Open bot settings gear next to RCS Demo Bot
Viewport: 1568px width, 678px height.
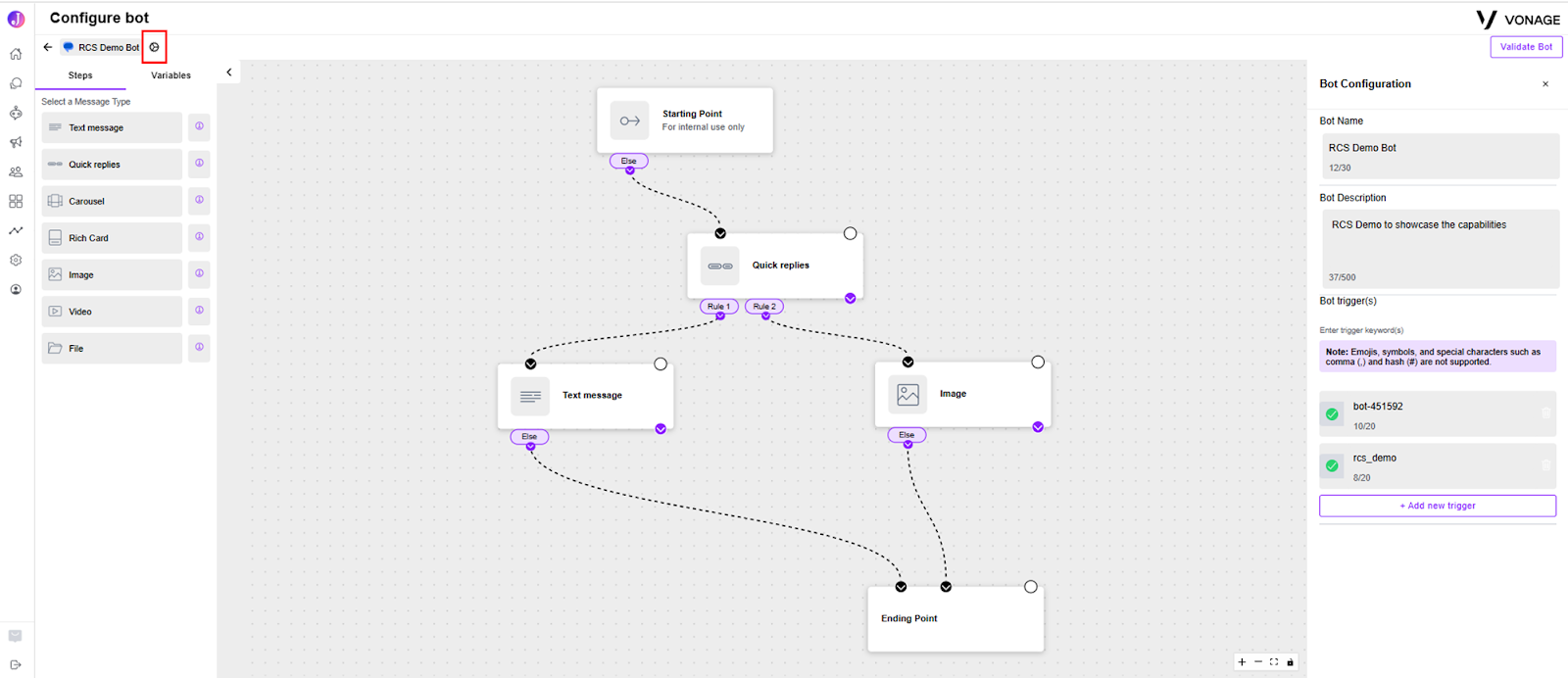click(154, 47)
